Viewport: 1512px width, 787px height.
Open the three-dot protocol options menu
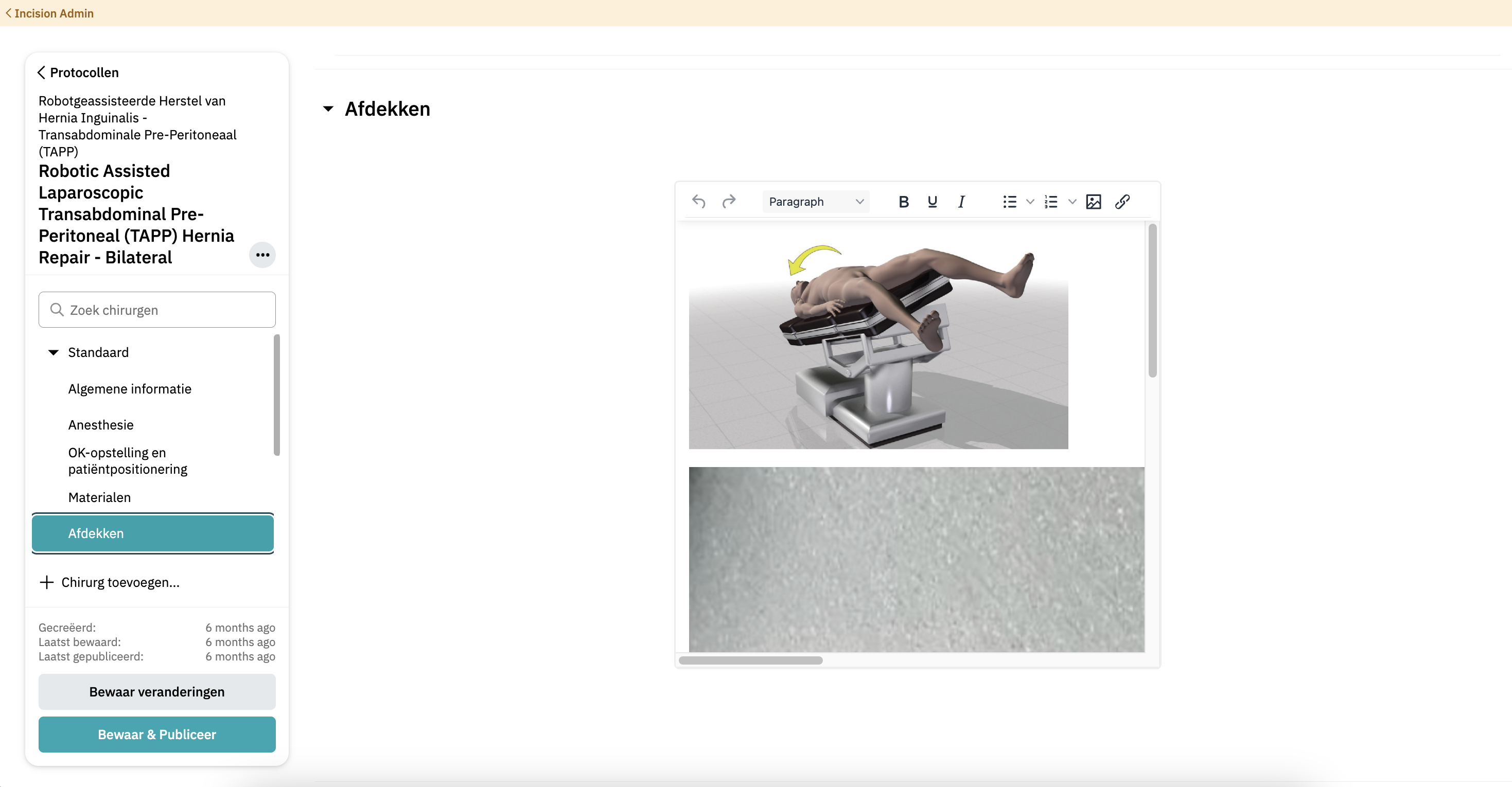click(262, 255)
